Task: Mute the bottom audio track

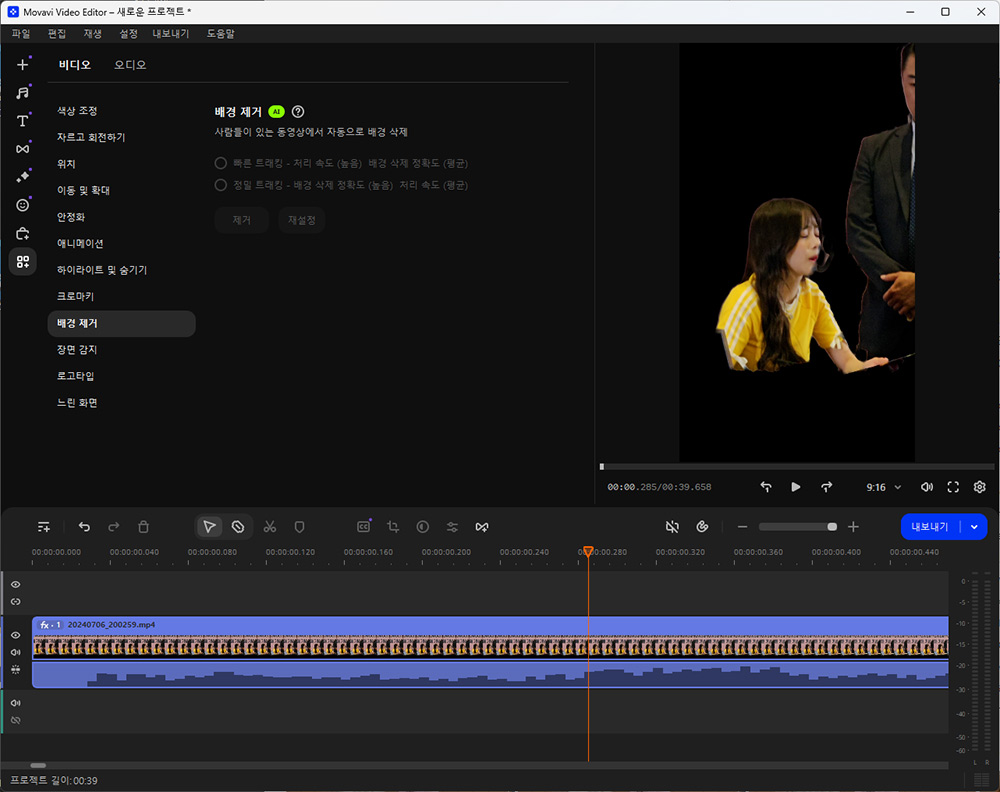Action: (16, 703)
